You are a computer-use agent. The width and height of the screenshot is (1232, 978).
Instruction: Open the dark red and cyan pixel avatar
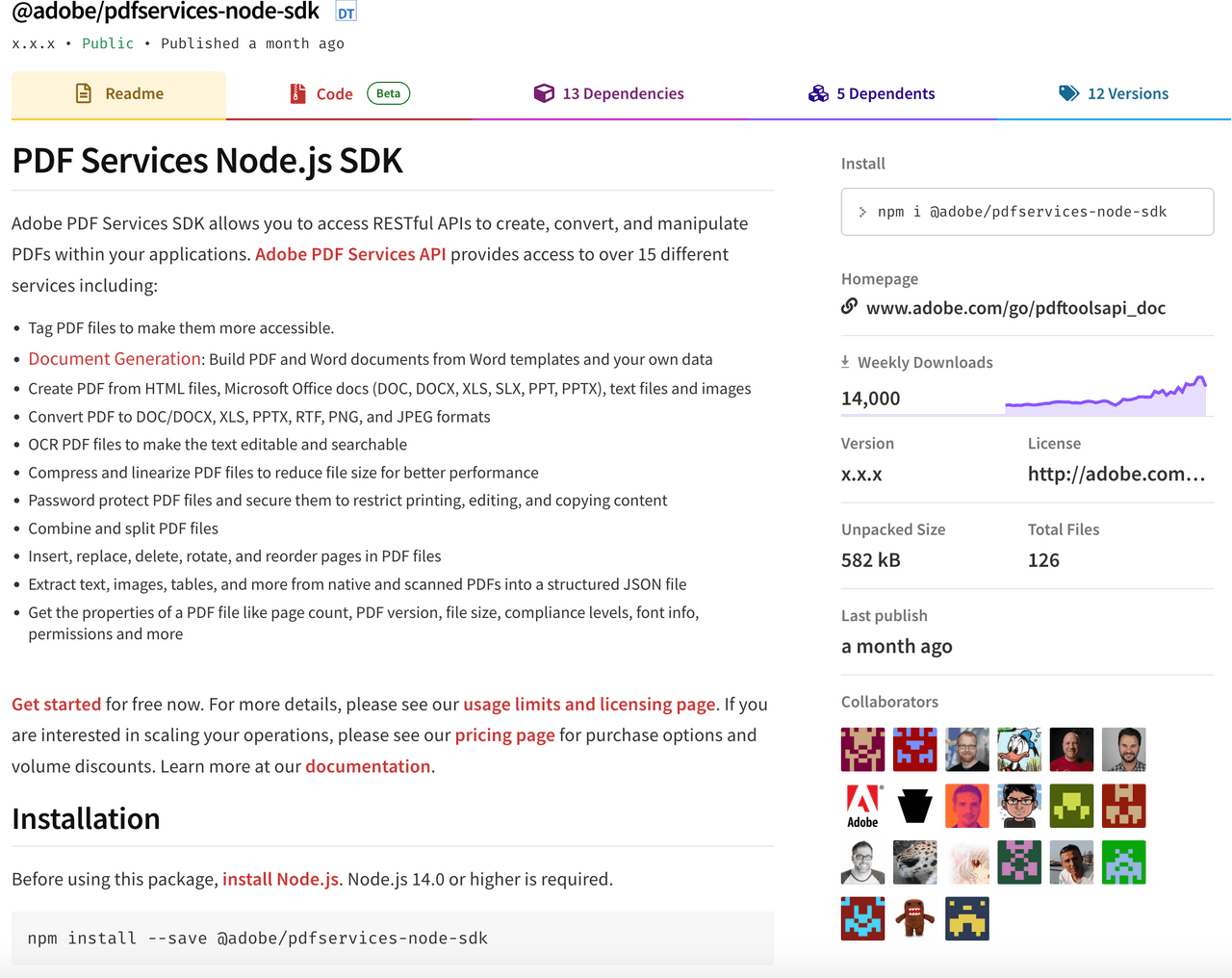(863, 918)
